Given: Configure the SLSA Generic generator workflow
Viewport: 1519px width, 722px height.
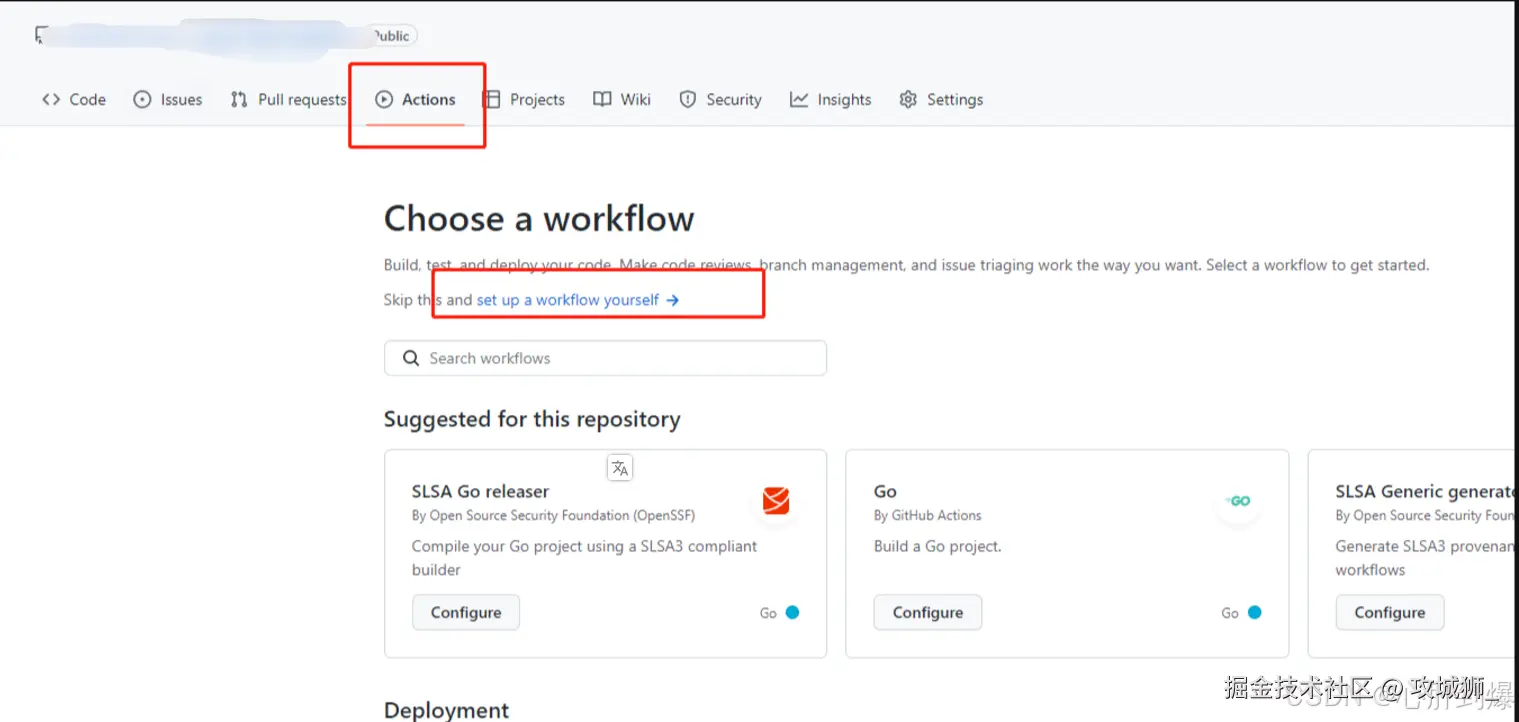Looking at the screenshot, I should [x=1390, y=612].
